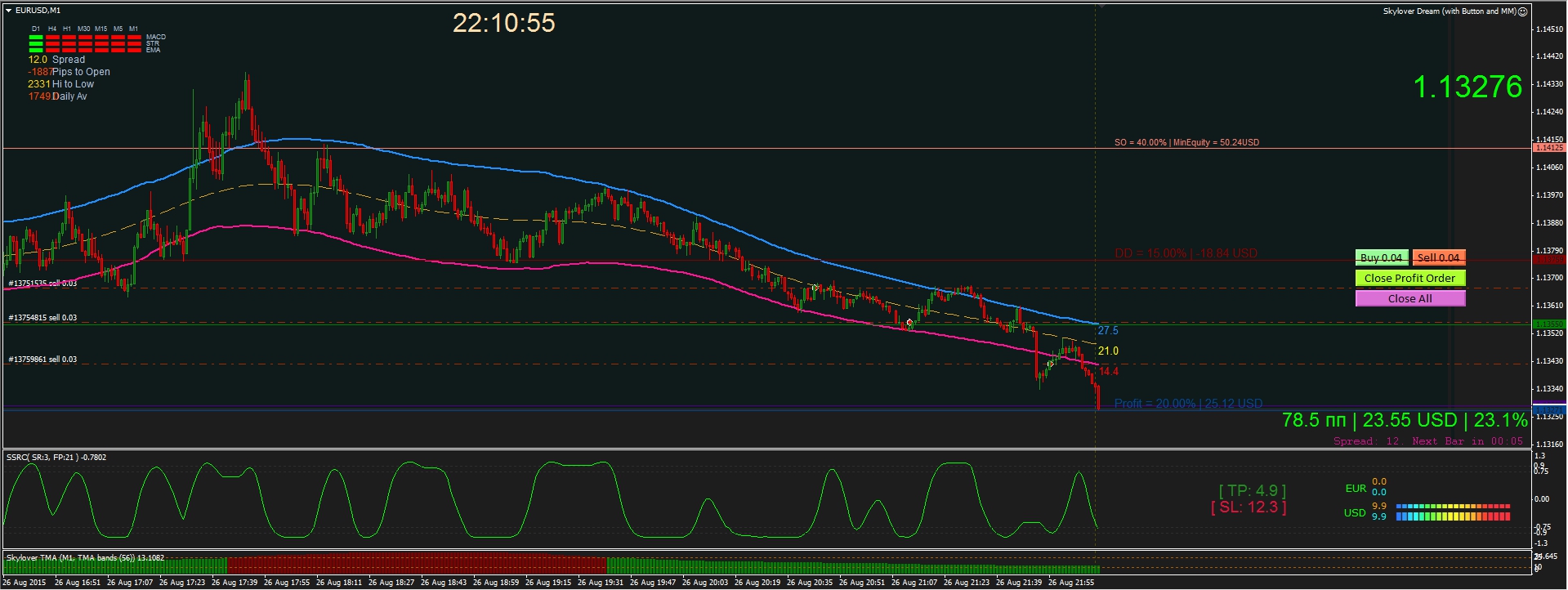
Task: Click the 1749 Daily Av readout
Action: coord(57,96)
